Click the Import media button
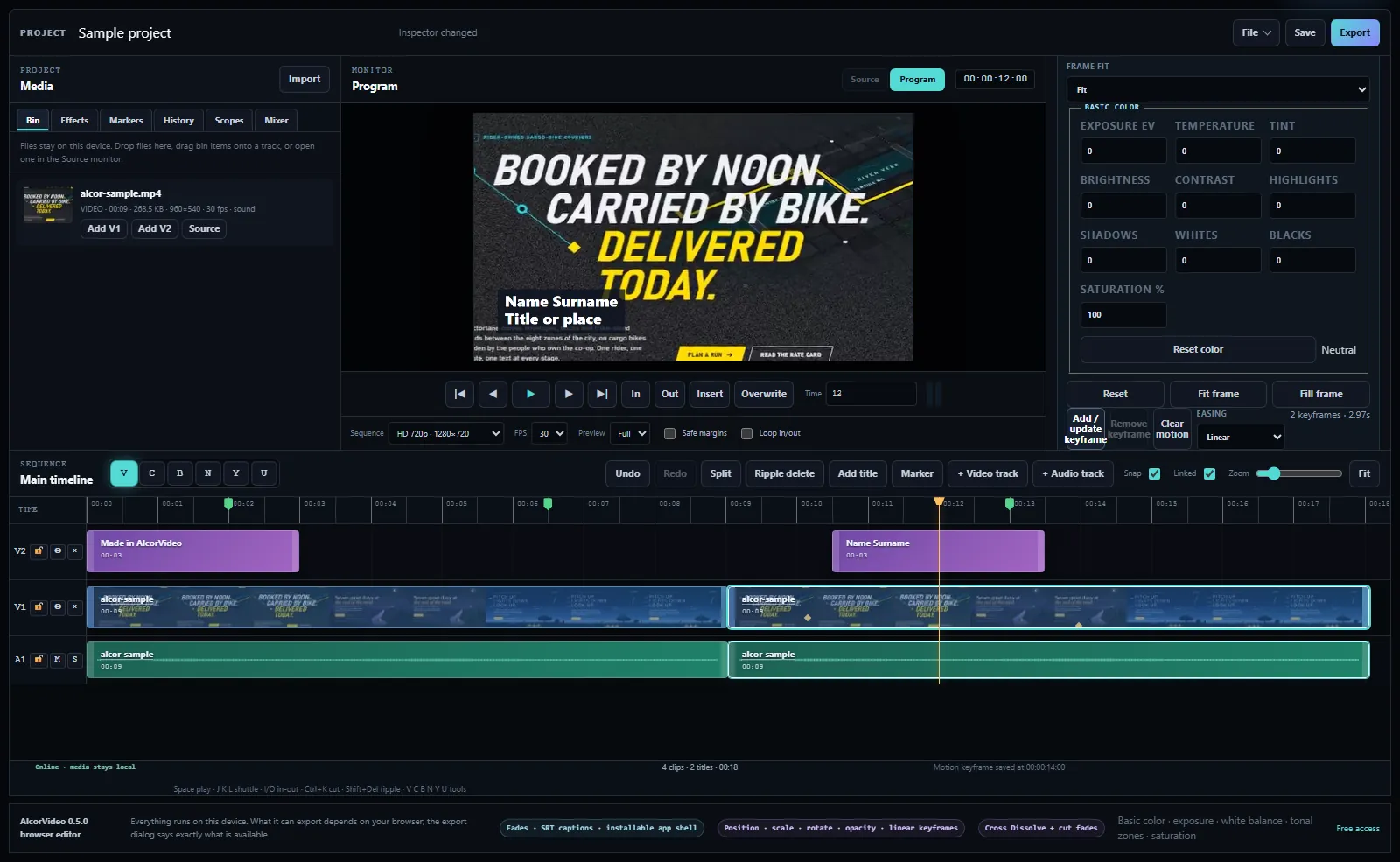 [304, 79]
